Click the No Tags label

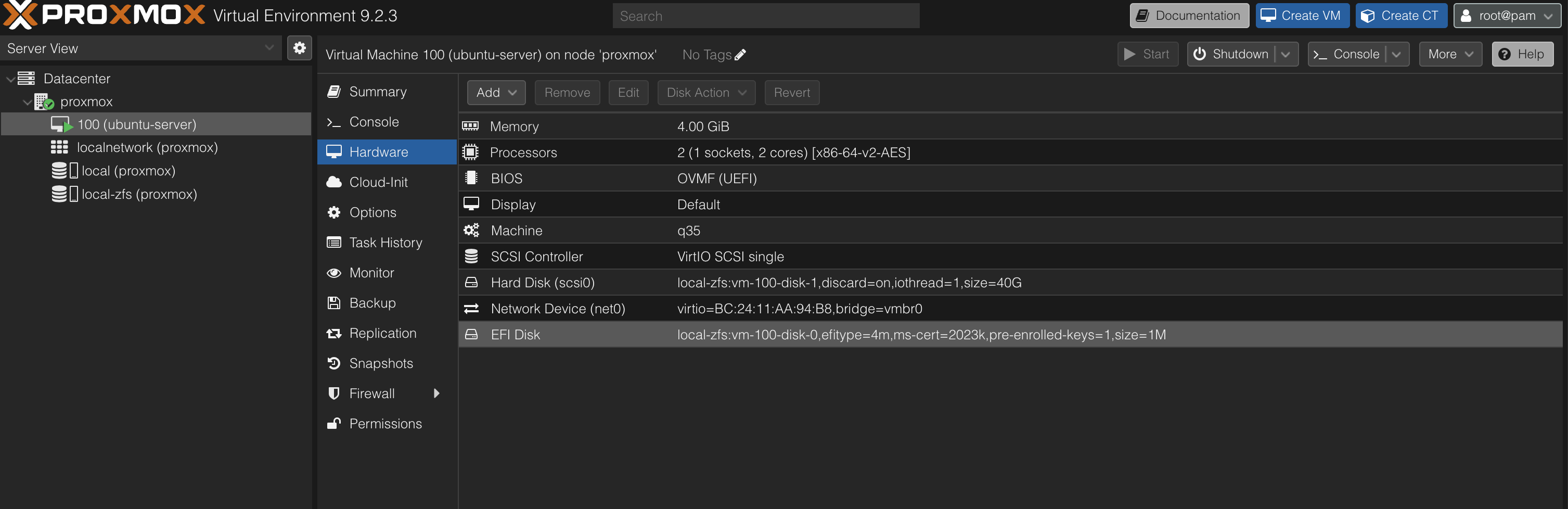pos(706,55)
